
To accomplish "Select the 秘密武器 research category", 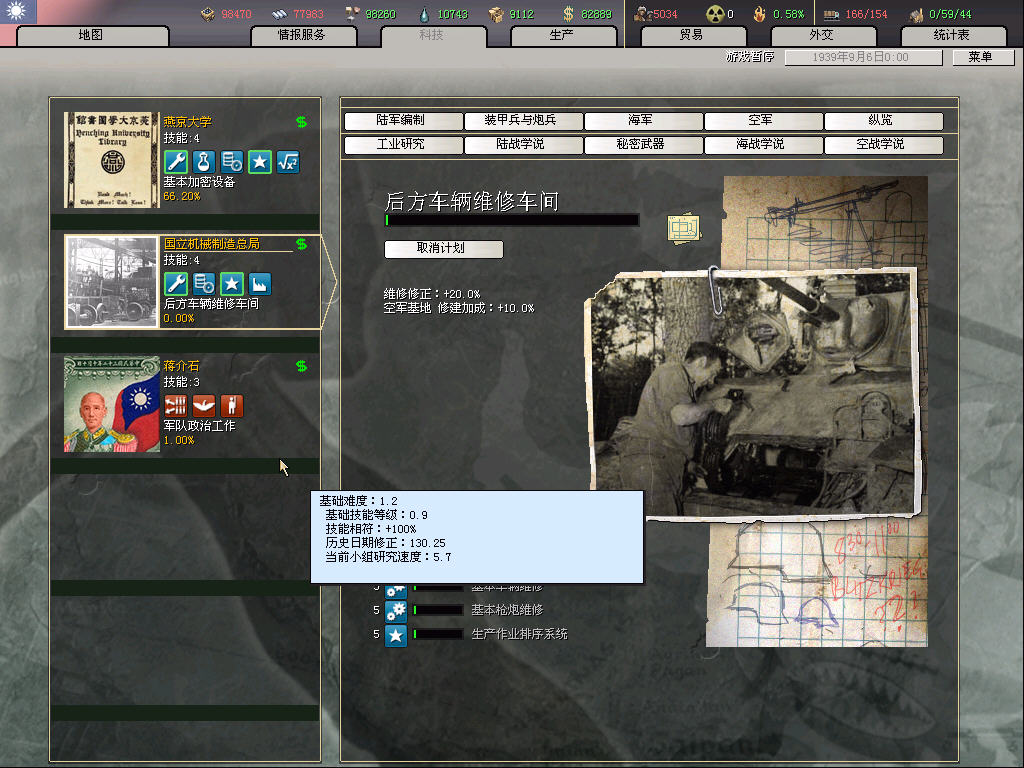I will (x=640, y=145).
